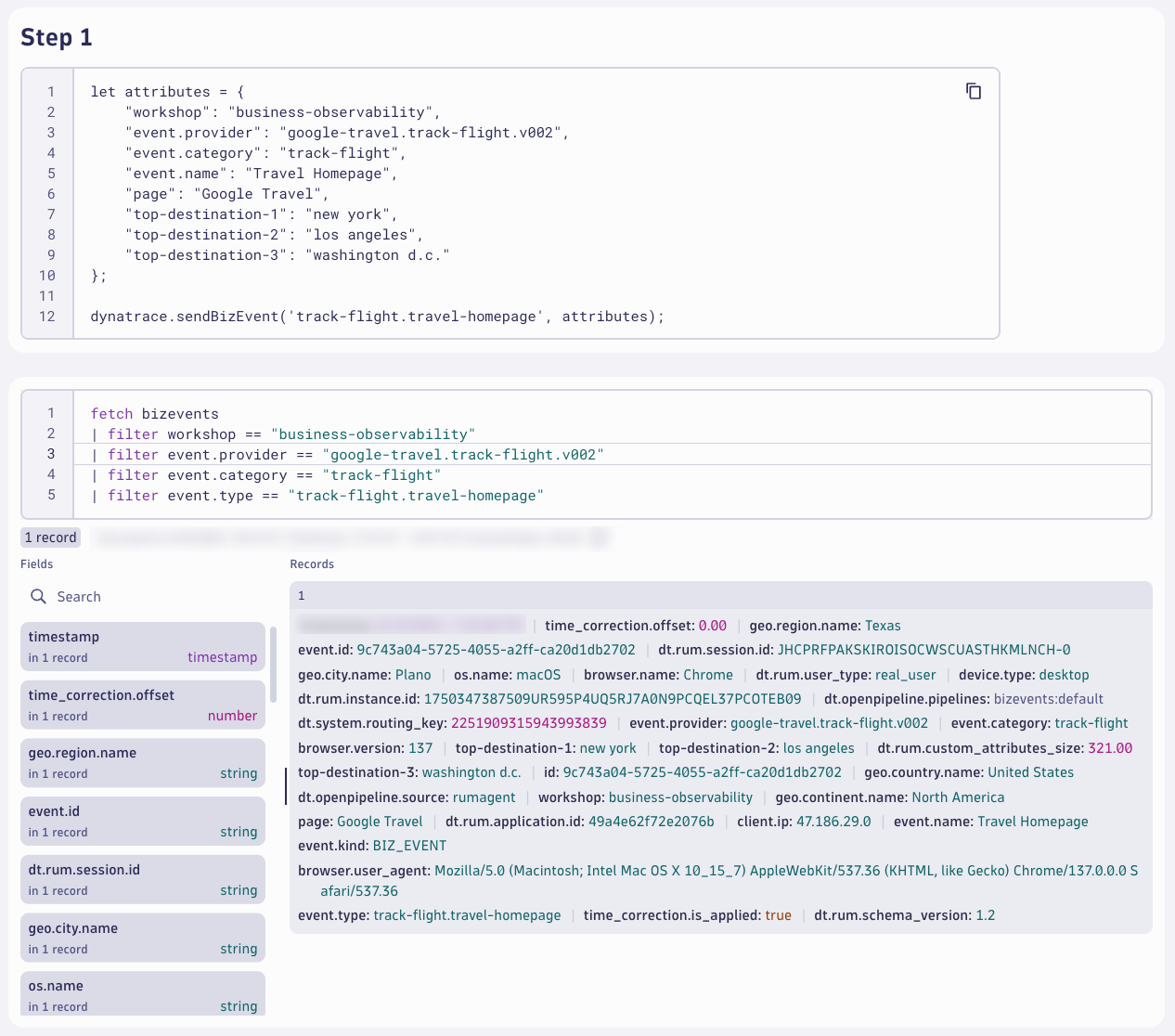Click the dt.openpipeline.pipelines value bizevents:default

1049,699
